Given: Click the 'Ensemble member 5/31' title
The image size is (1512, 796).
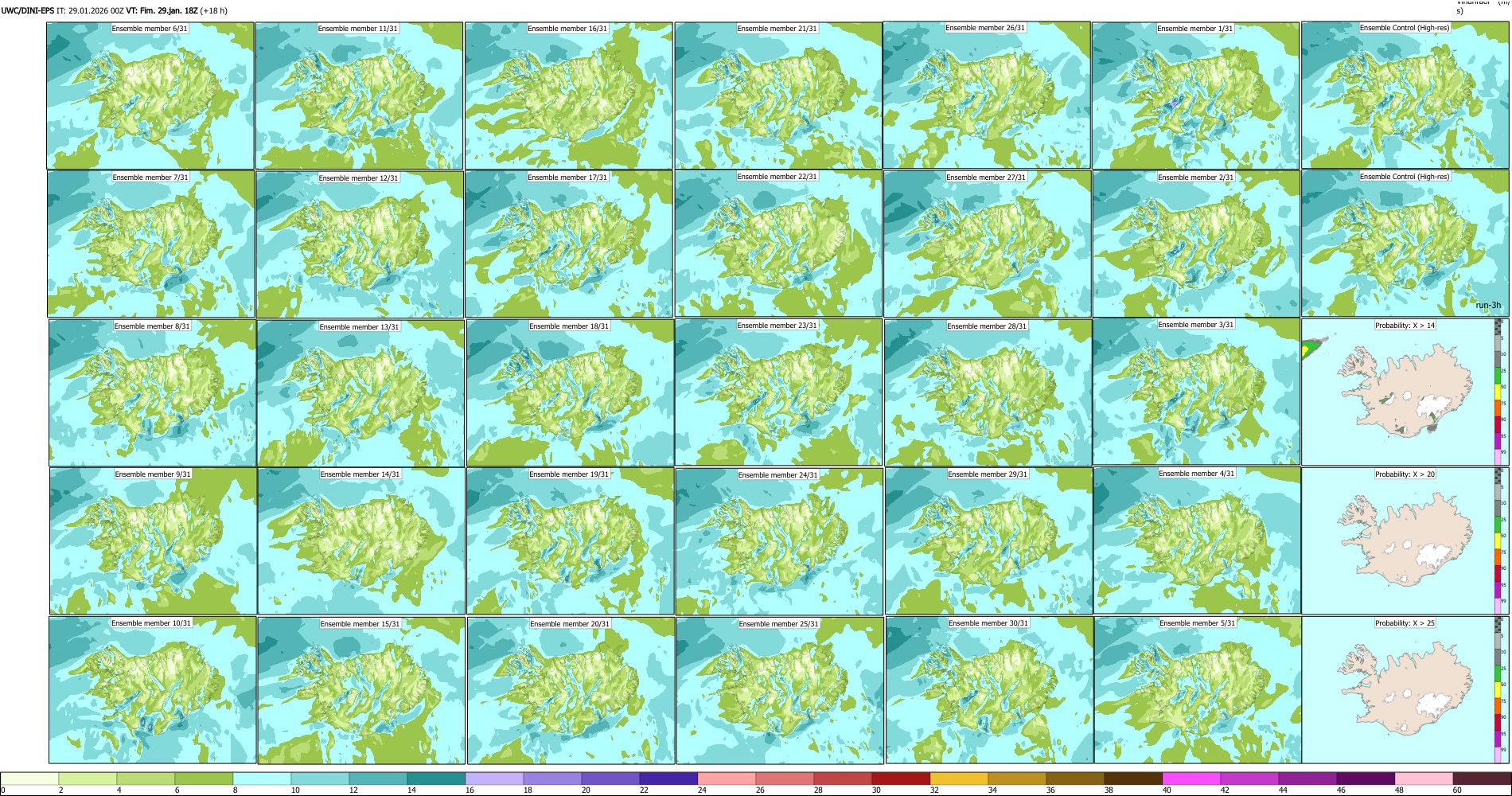Looking at the screenshot, I should [x=1198, y=622].
